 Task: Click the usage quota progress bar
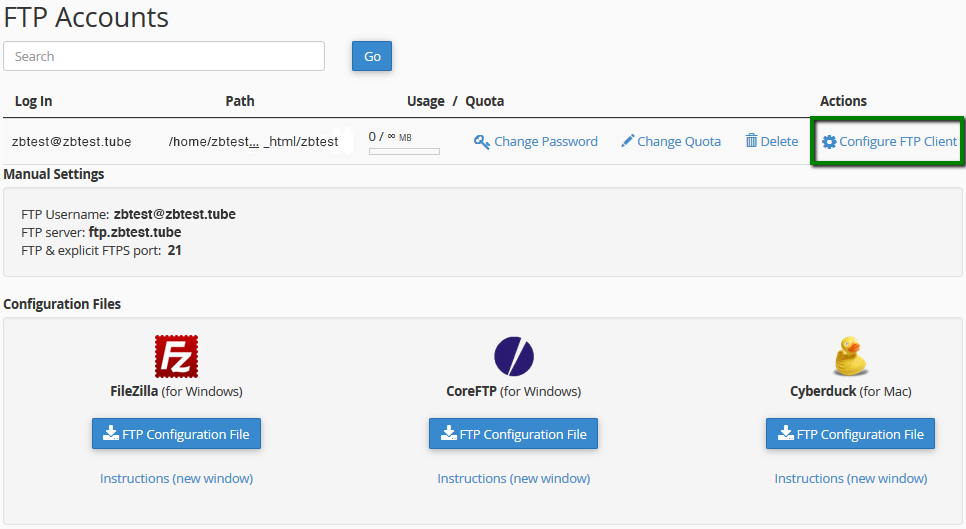(404, 152)
